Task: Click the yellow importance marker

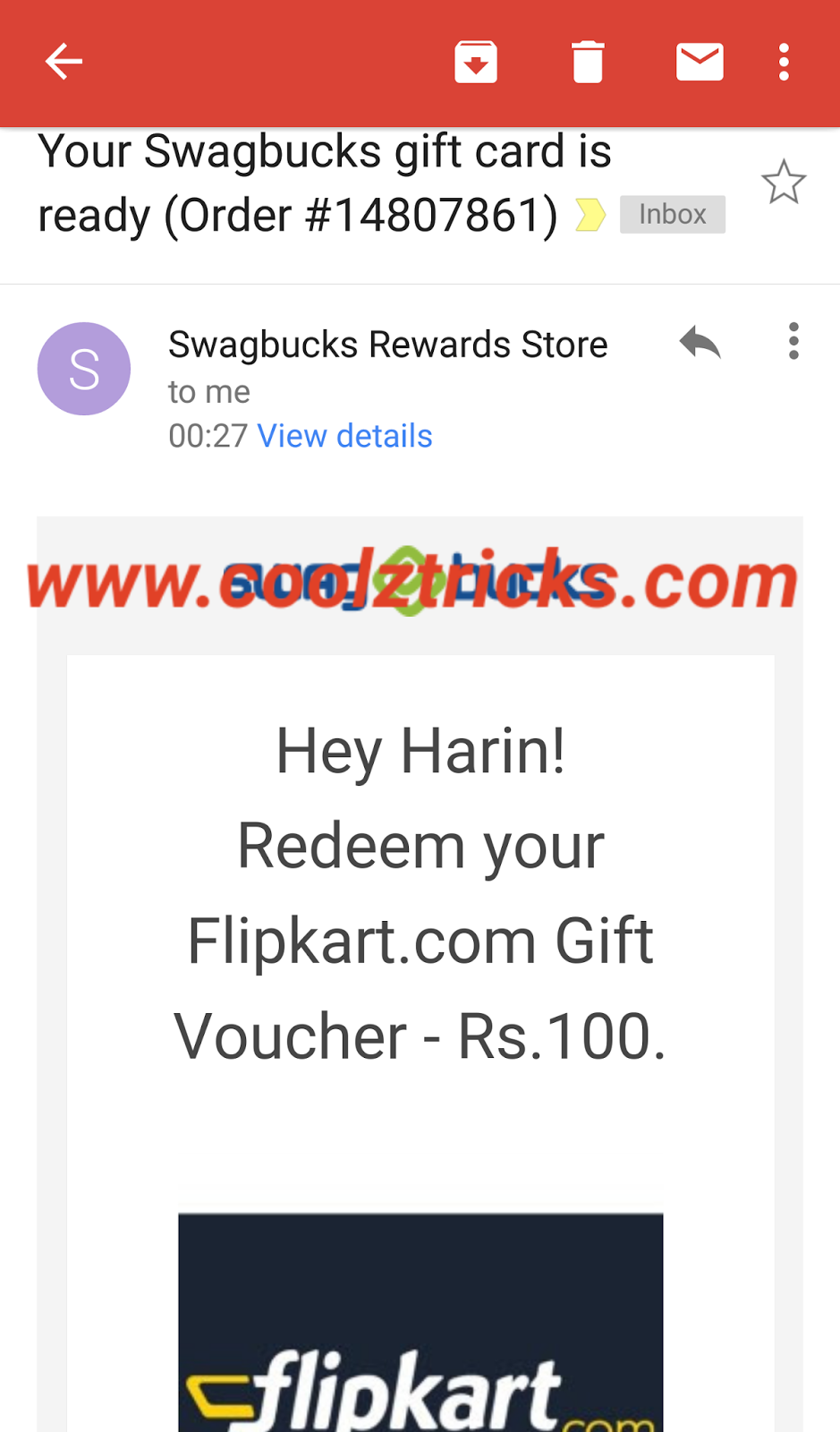Action: pyautogui.click(x=590, y=215)
